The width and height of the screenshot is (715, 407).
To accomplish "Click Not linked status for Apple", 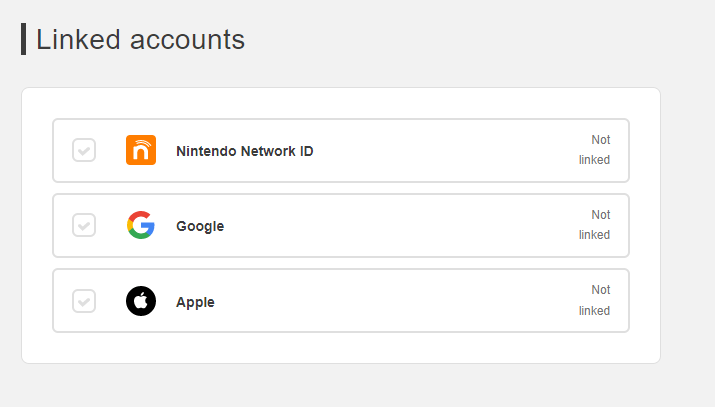I will (x=595, y=300).
